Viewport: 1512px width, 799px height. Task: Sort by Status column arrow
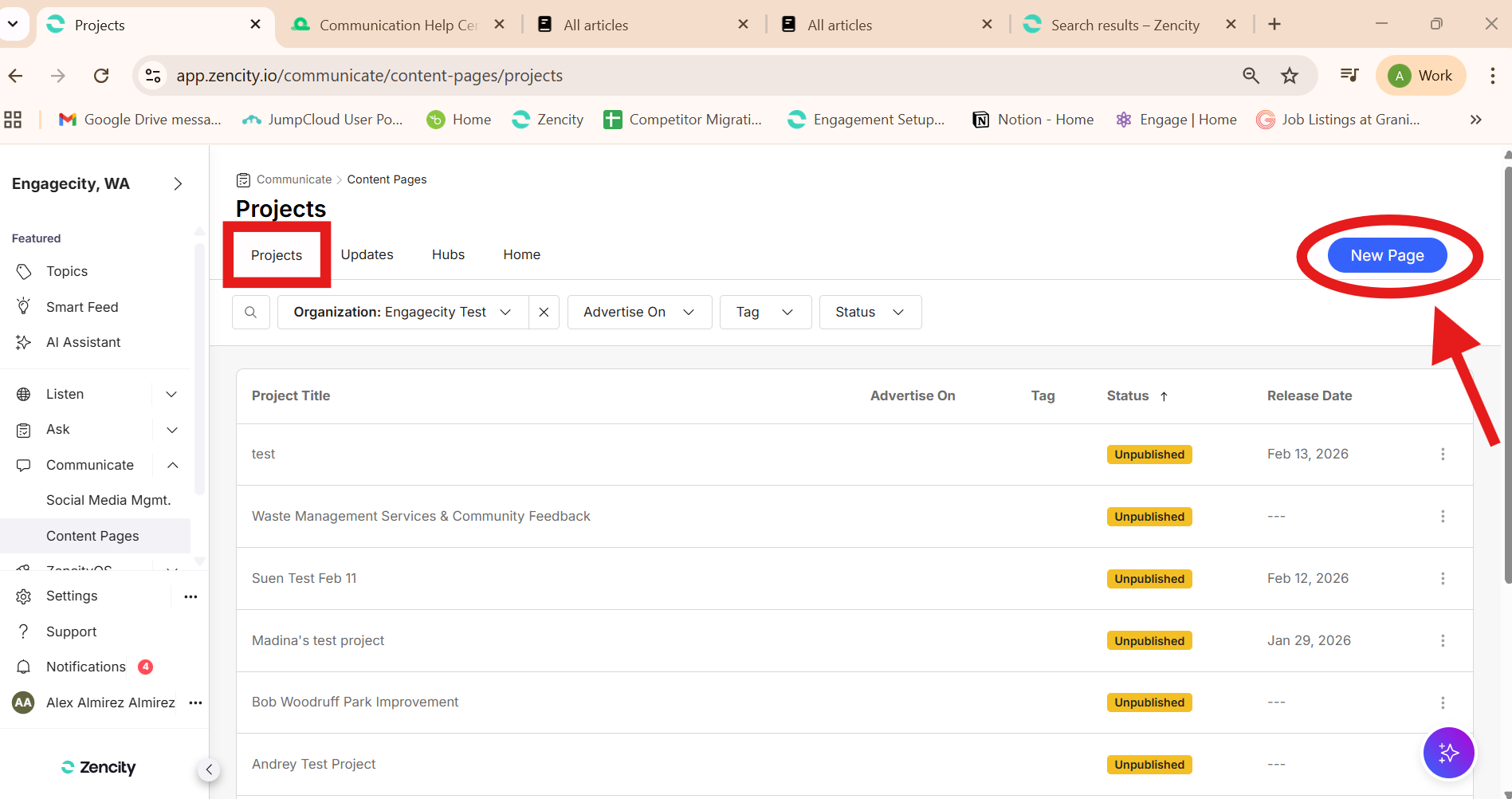tap(1164, 396)
